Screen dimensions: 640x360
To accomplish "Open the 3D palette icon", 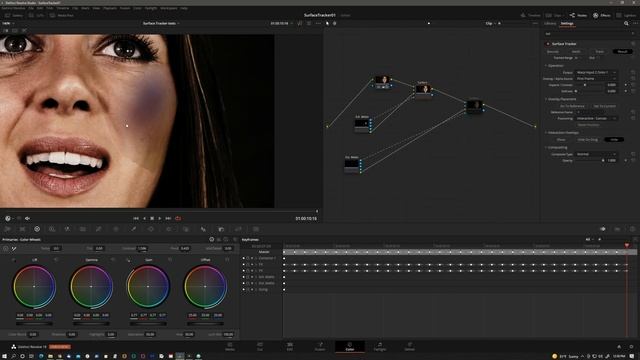I will pos(256,229).
